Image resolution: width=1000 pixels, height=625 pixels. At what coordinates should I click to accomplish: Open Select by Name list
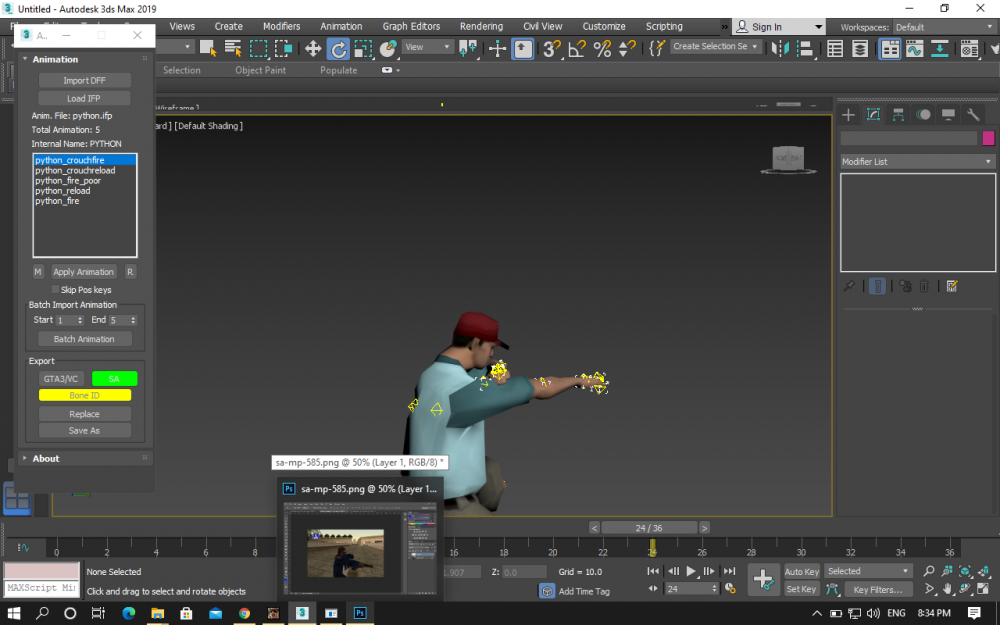(x=233, y=48)
